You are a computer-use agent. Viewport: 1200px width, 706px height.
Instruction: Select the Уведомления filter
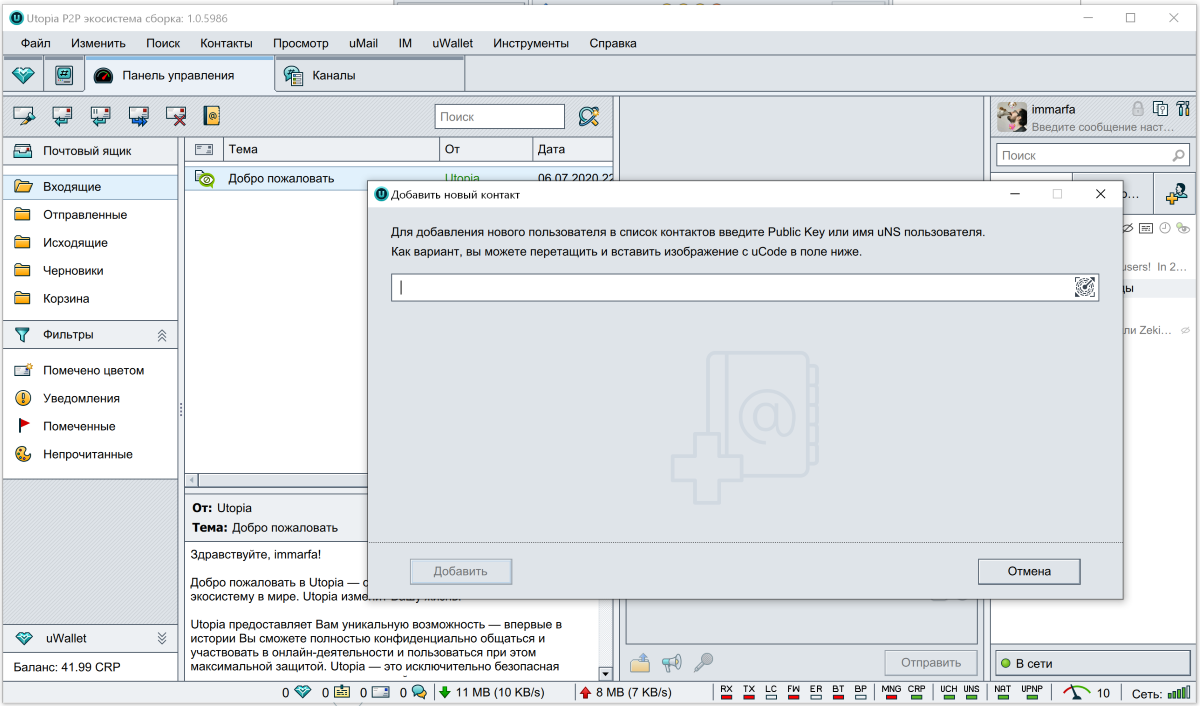click(90, 398)
